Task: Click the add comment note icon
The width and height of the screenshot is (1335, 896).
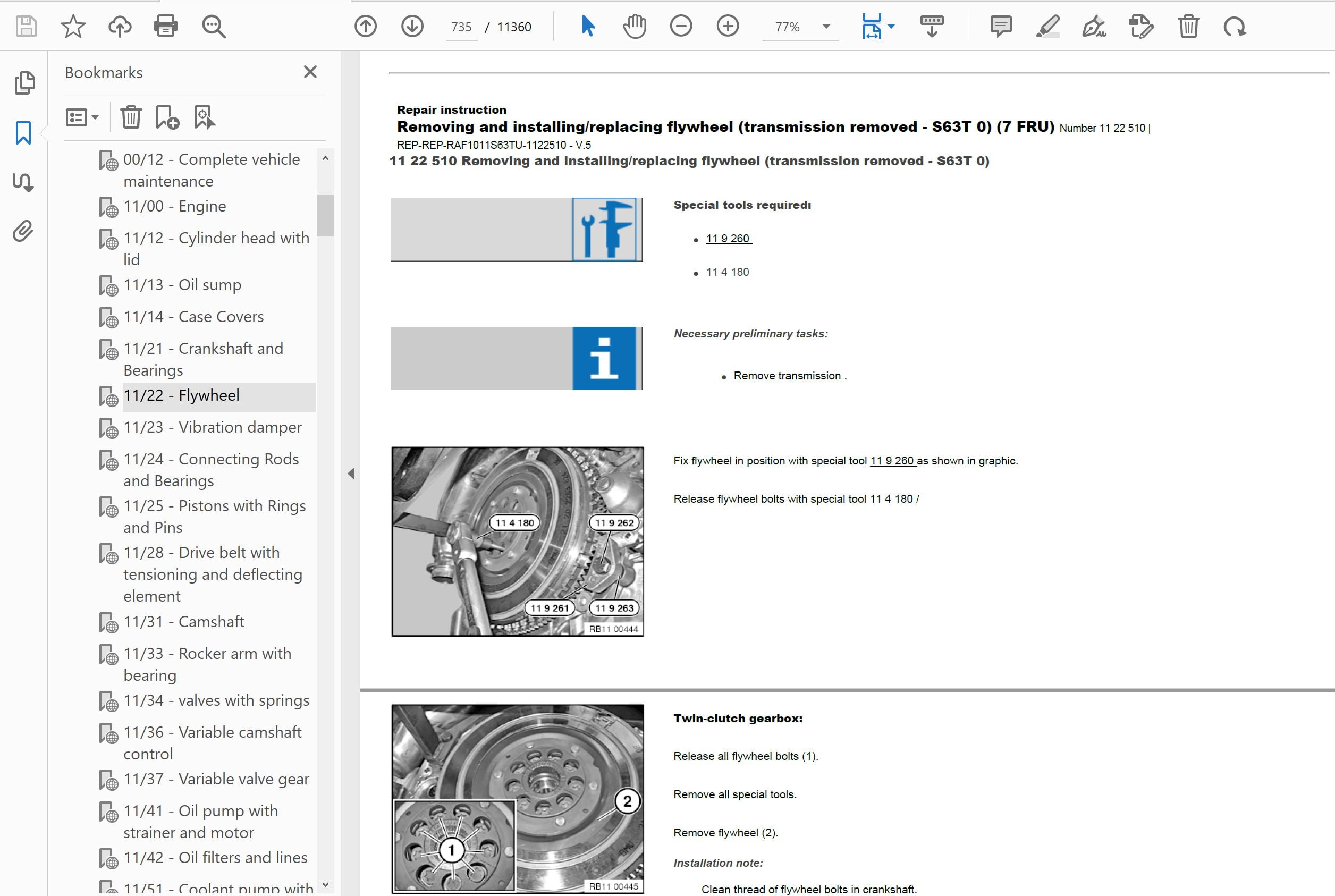Action: (x=1001, y=26)
